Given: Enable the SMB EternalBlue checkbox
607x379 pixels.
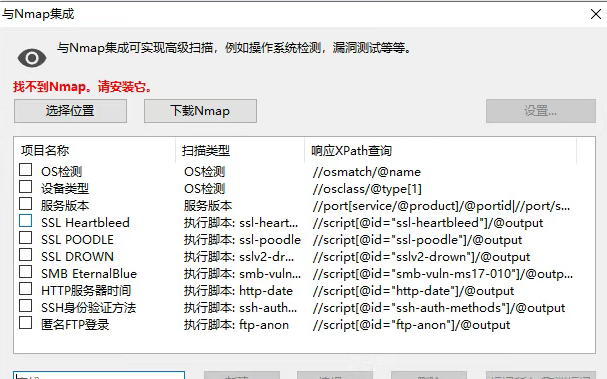Looking at the screenshot, I should tap(26, 272).
